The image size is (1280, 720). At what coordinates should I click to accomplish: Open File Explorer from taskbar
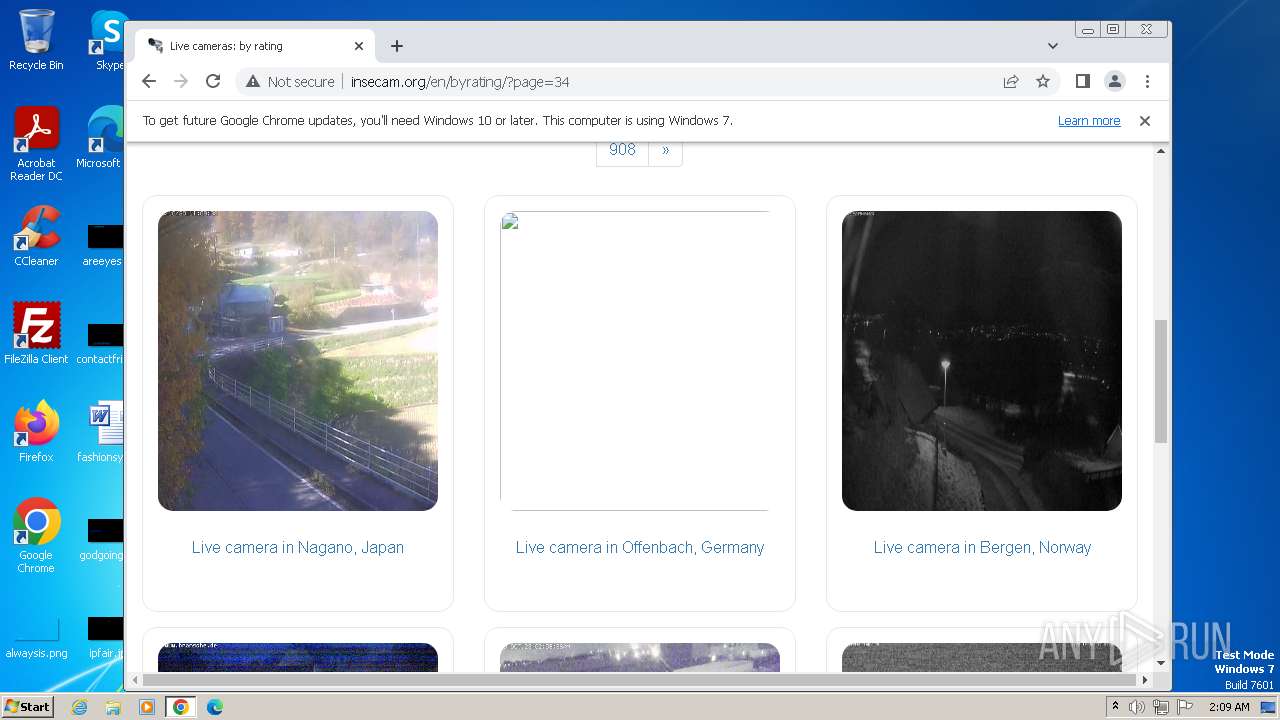113,707
